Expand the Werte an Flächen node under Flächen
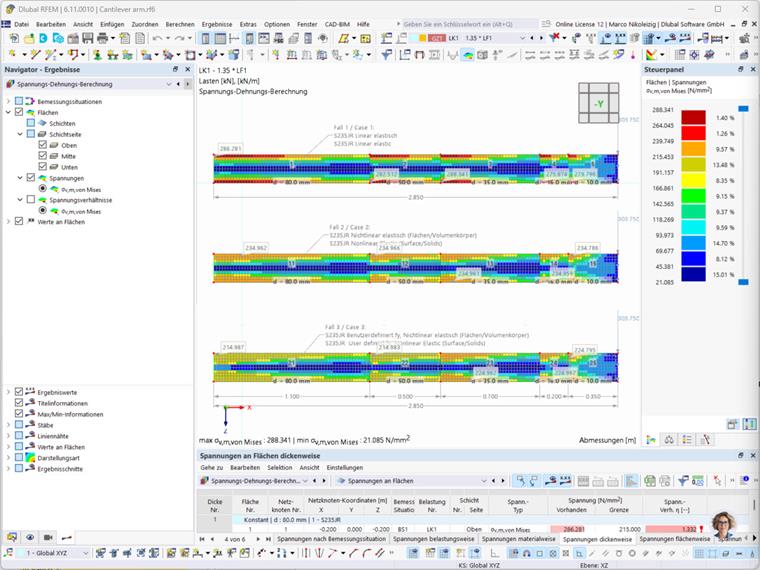Screen dimensions: 760x570 point(8,222)
